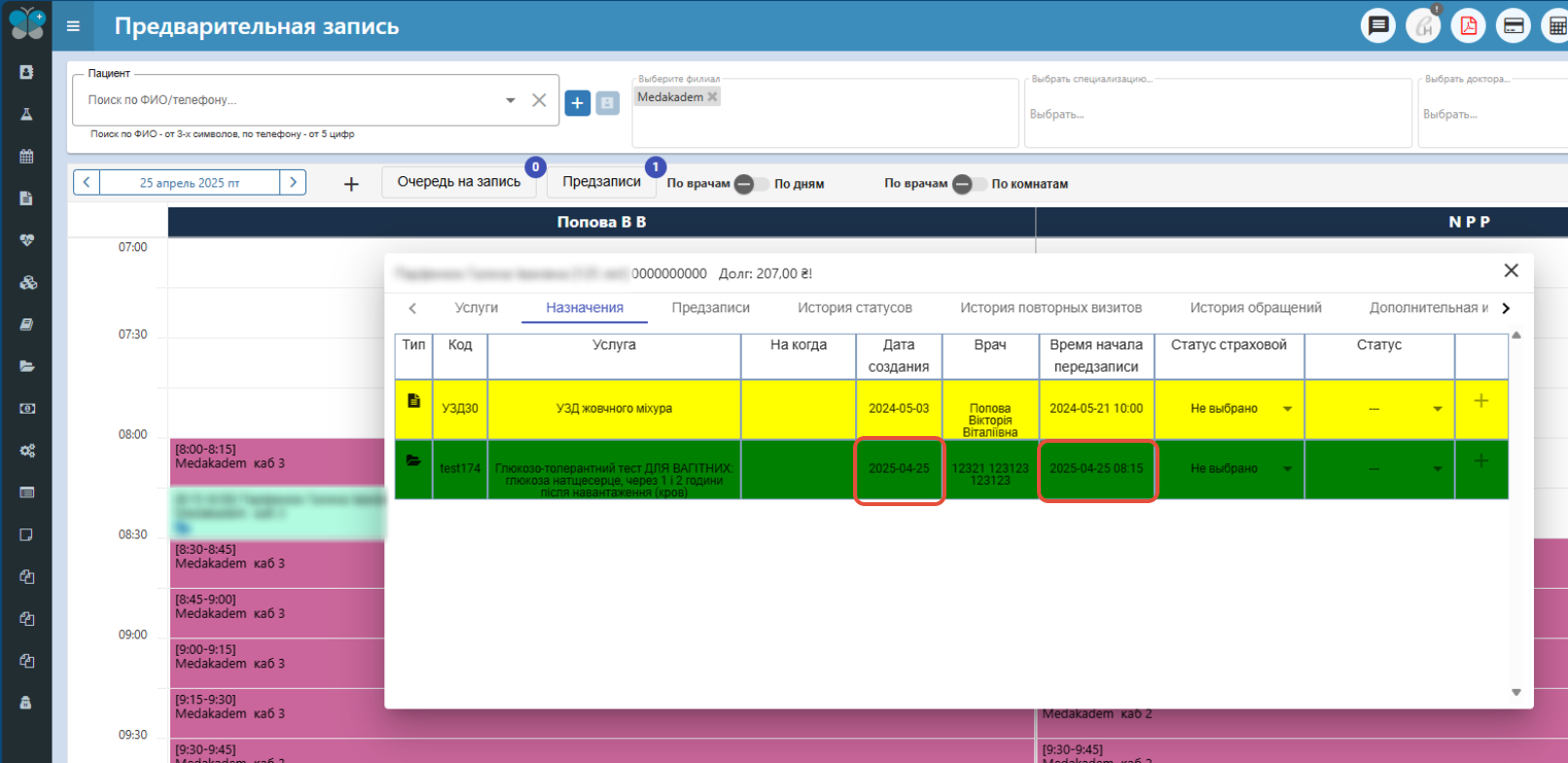Open the credit card payment icon
The height and width of the screenshot is (763, 1568).
coord(1514,26)
